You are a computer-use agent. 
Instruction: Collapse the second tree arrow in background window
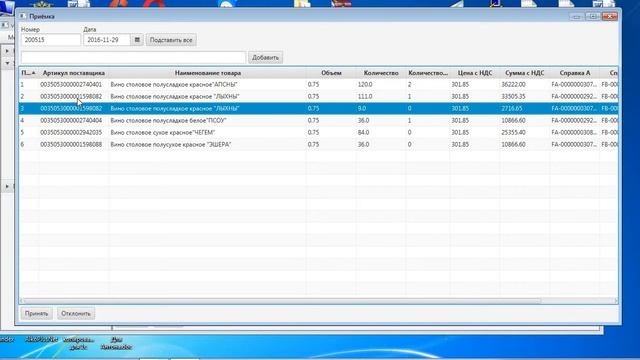[x=7, y=63]
